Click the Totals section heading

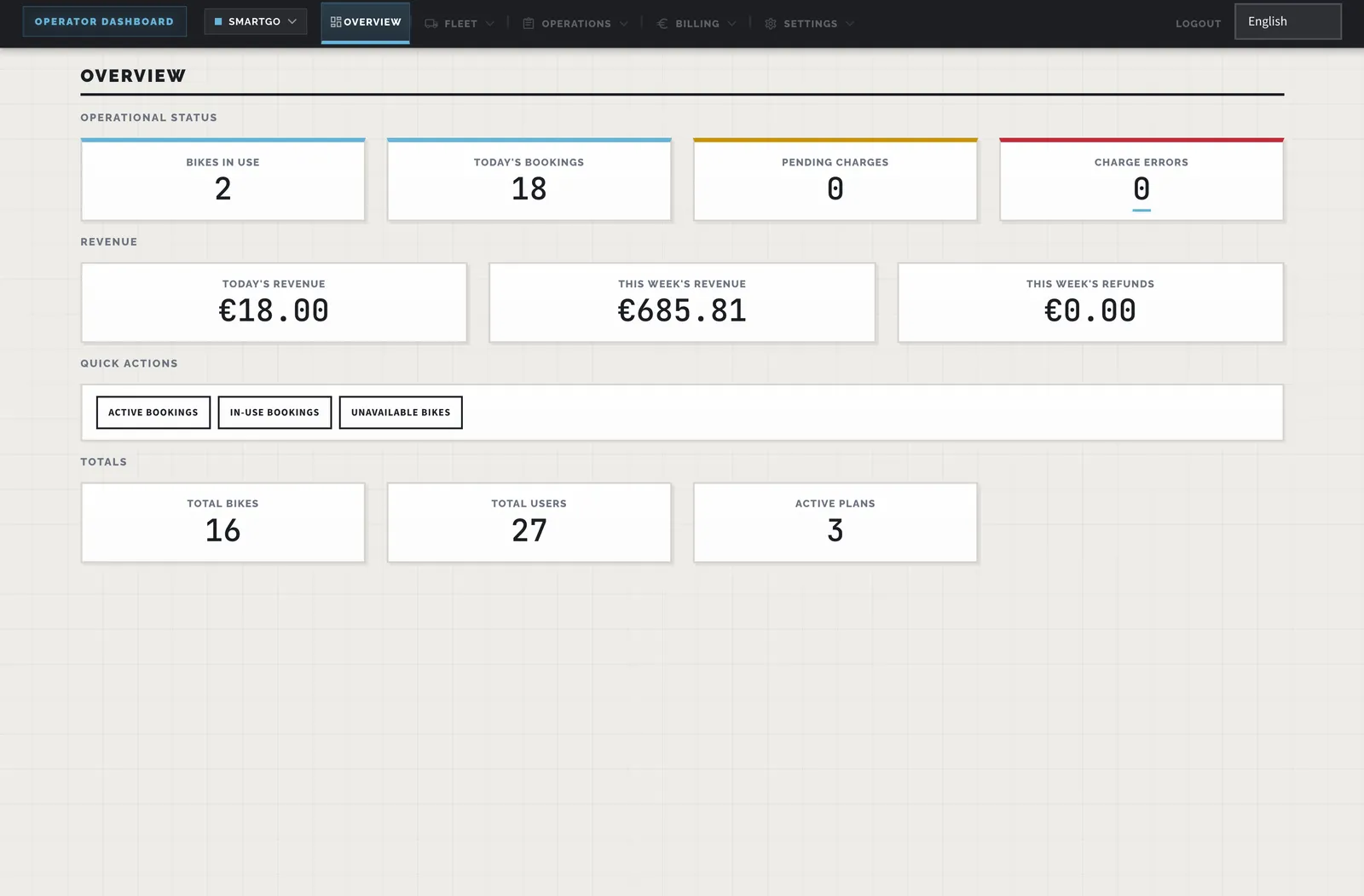pos(104,462)
